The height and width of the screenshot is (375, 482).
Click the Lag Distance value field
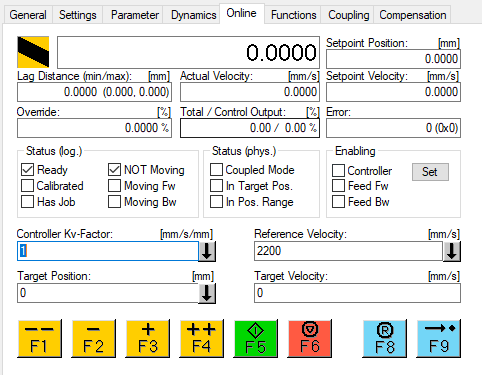[x=94, y=92]
